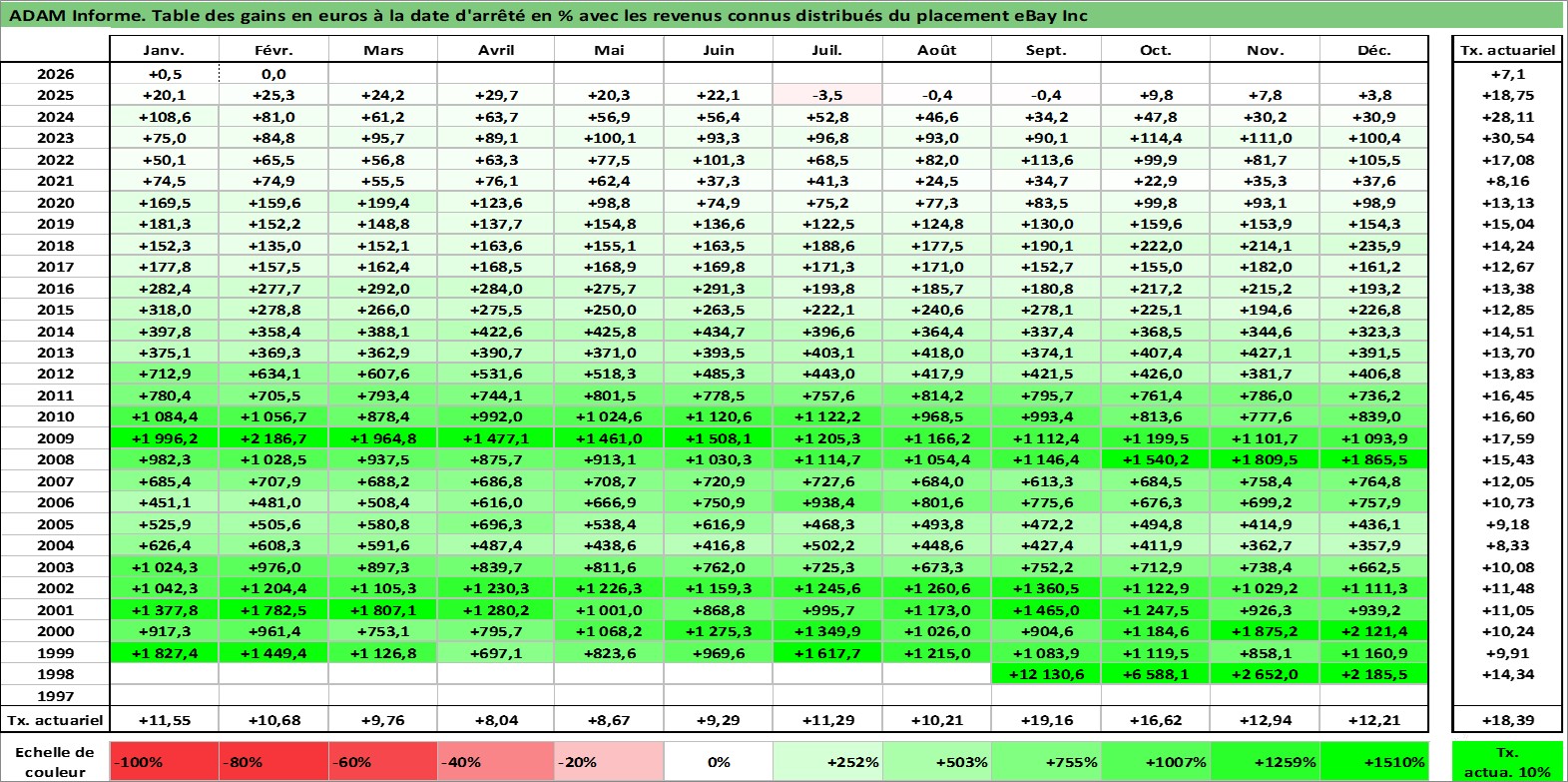Select the 'Déc.' column header
This screenshot has width=1568, height=782.
pos(1374,50)
